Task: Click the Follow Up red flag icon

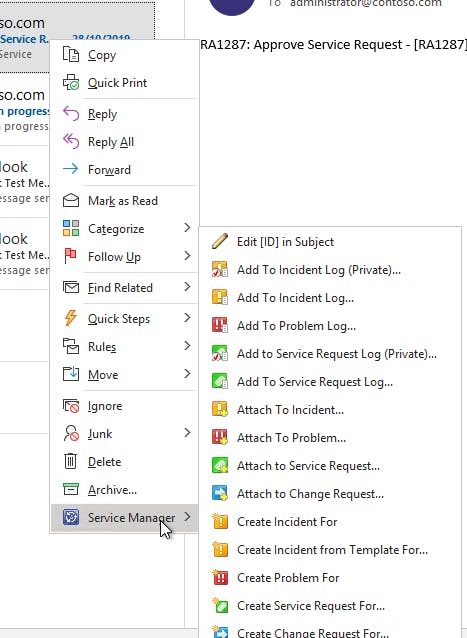Action: point(71,256)
